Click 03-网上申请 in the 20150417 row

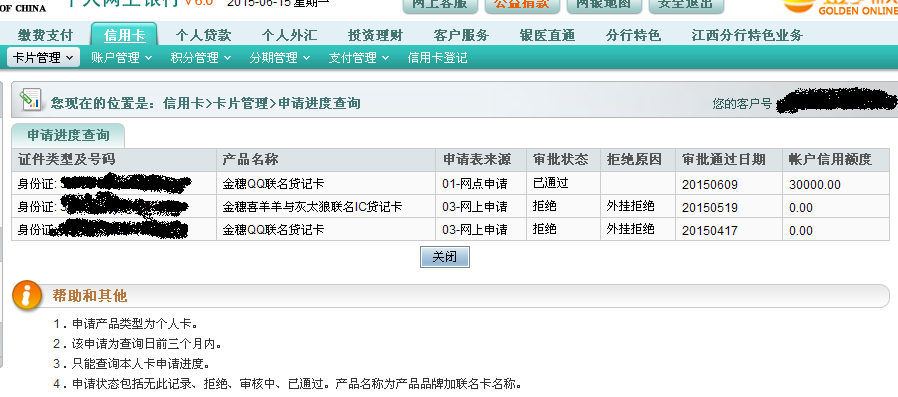click(x=475, y=230)
